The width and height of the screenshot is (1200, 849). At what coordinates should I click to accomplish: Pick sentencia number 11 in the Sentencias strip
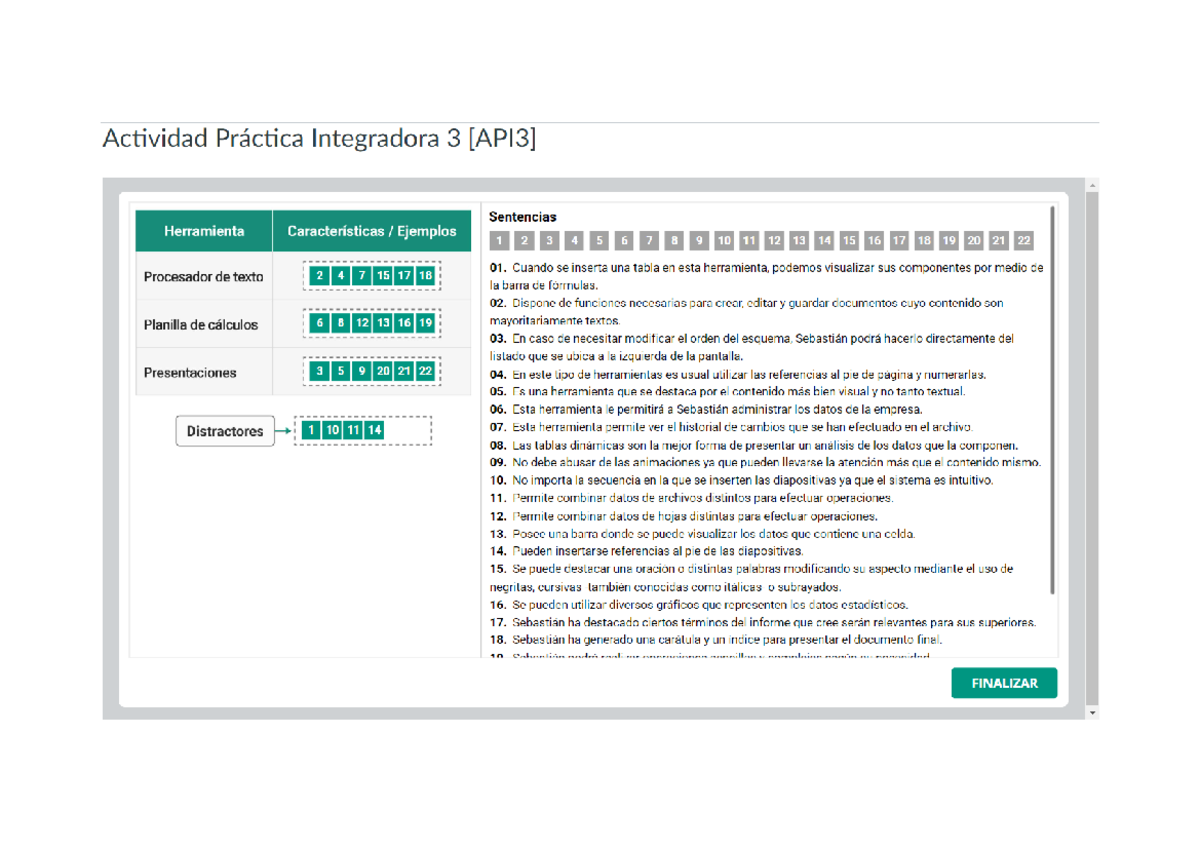749,240
